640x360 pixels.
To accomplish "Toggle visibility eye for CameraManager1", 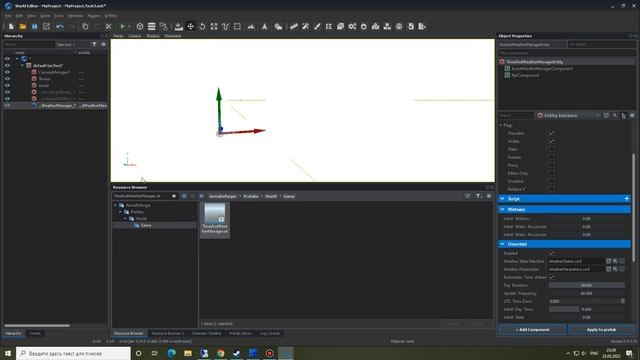I will pyautogui.click(x=7, y=72).
